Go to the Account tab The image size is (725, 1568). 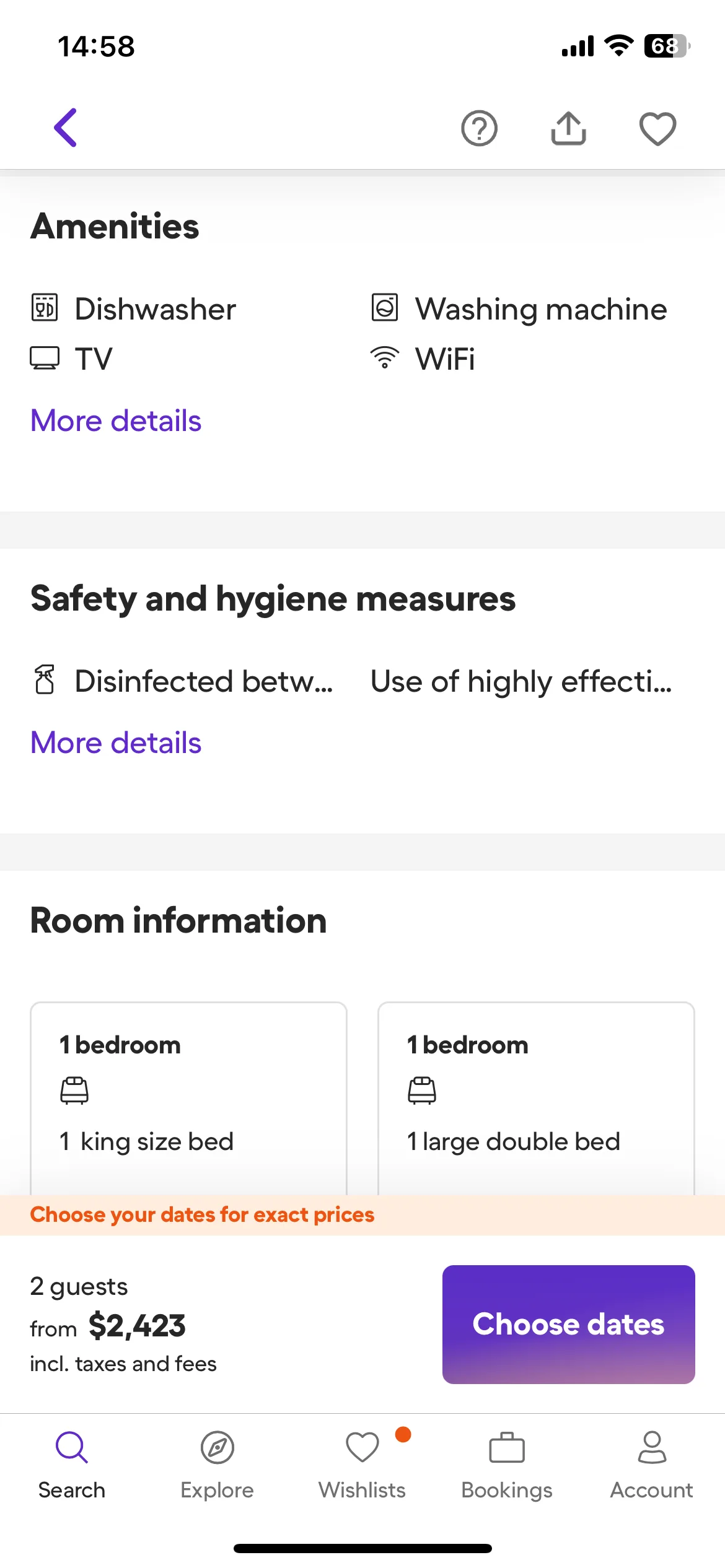pos(652,1462)
